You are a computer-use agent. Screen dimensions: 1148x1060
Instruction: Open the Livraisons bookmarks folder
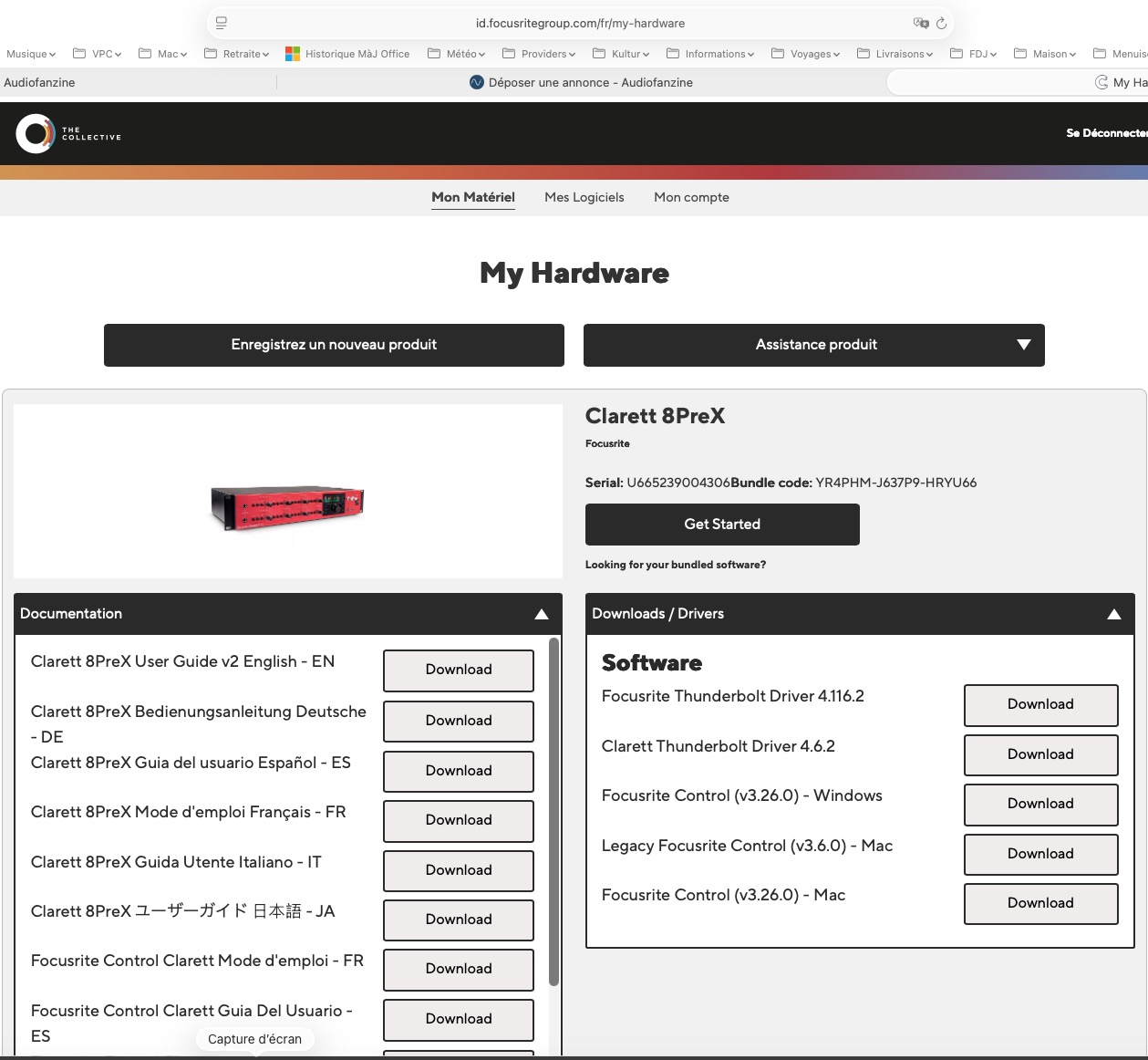click(x=895, y=54)
